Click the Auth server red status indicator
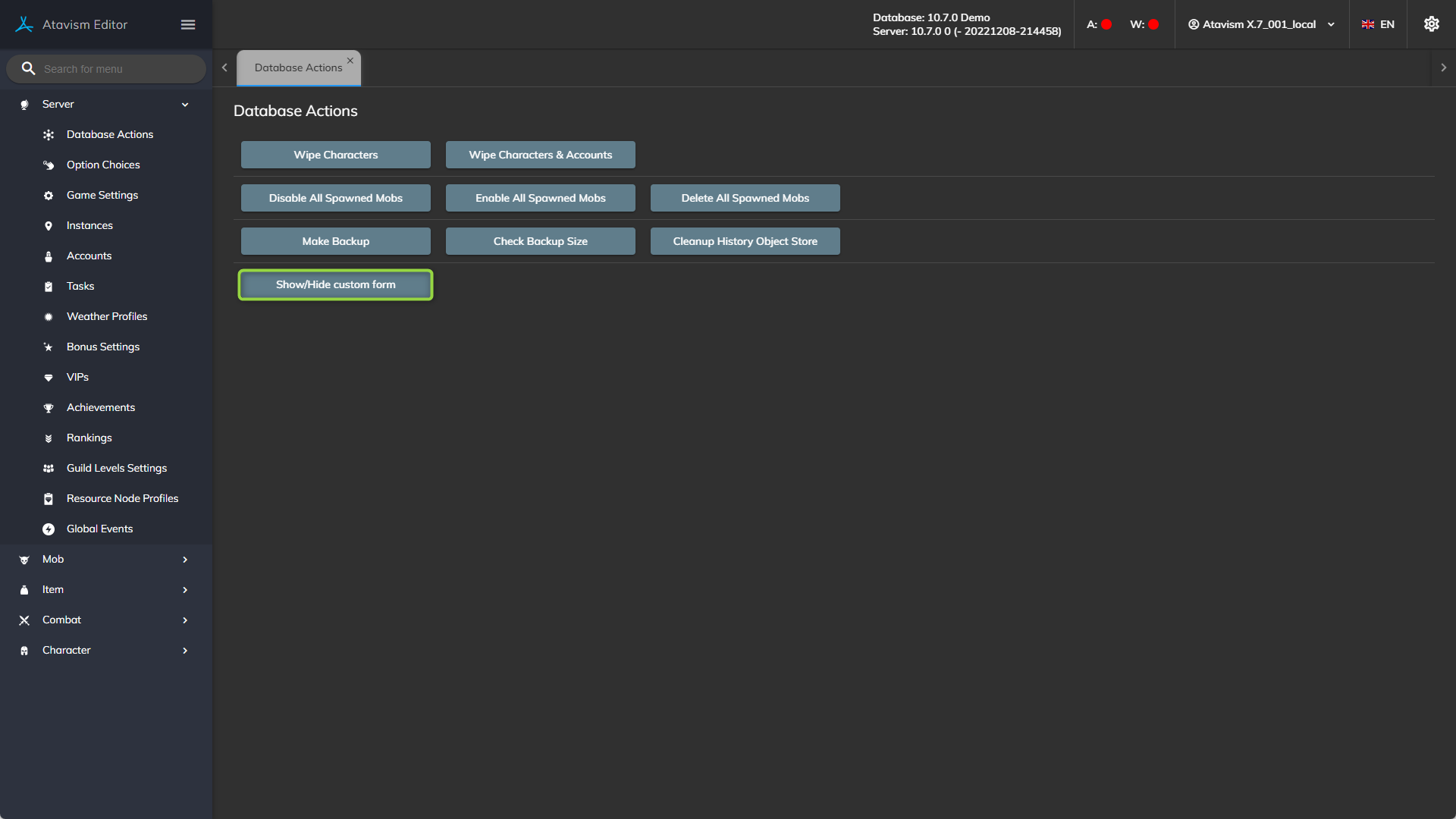 click(x=1106, y=24)
